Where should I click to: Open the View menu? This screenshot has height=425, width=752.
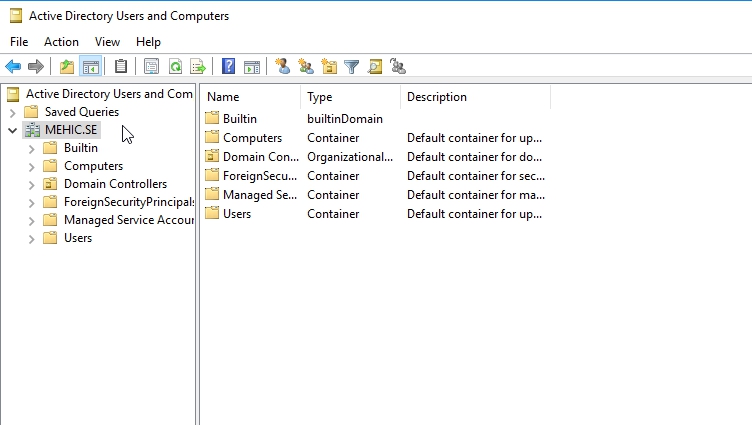(107, 42)
